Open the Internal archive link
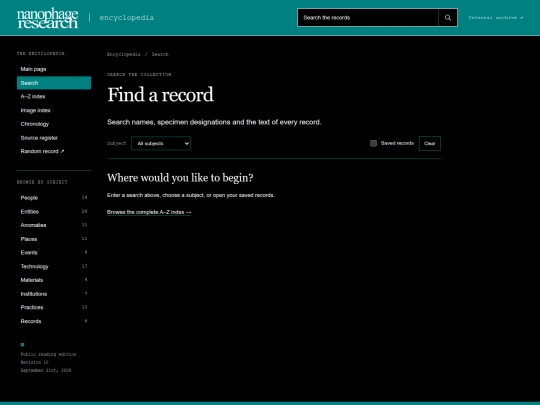Screen dimensions: 540x405 click(x=496, y=18)
